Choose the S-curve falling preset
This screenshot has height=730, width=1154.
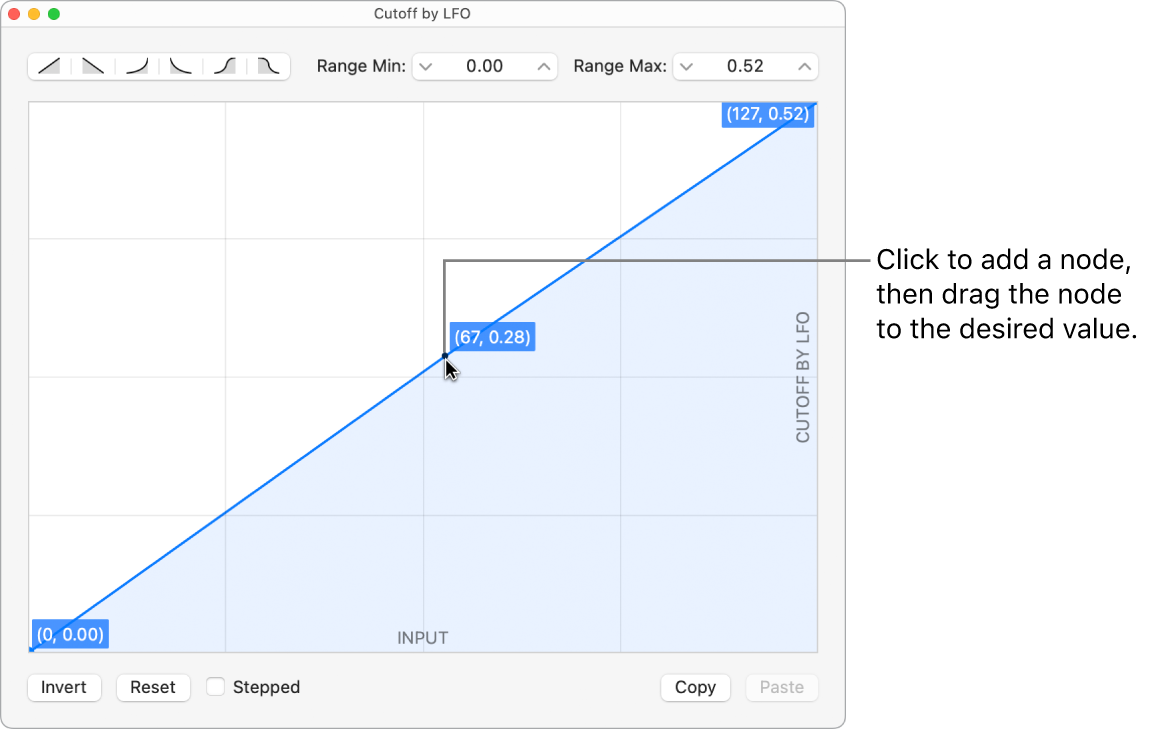pyautogui.click(x=268, y=66)
